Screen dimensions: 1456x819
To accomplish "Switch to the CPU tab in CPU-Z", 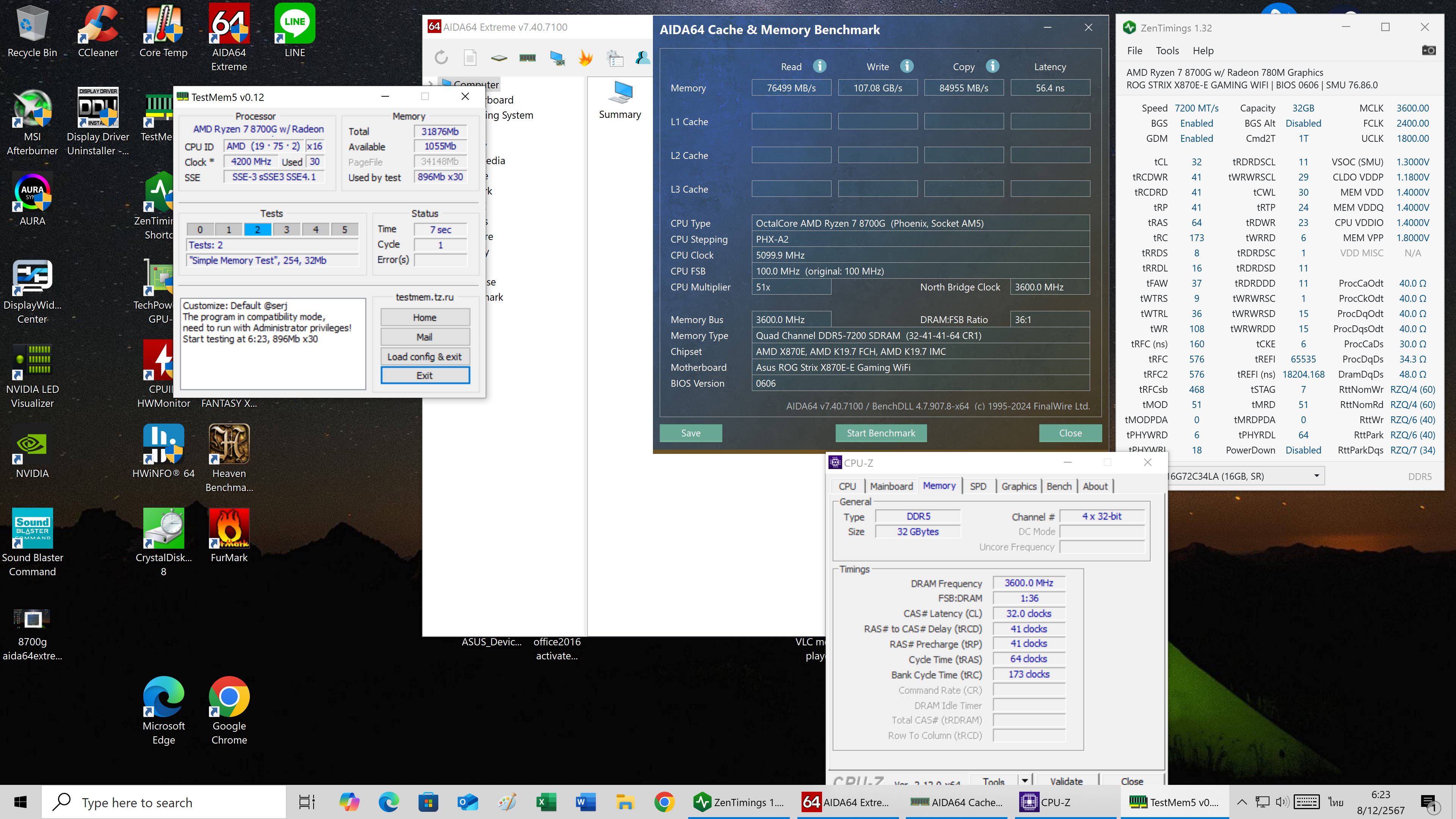I will [x=847, y=486].
